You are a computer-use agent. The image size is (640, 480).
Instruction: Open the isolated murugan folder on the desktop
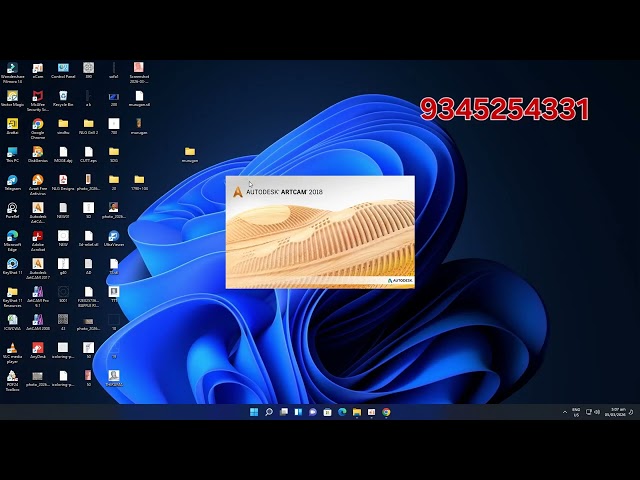tap(190, 155)
